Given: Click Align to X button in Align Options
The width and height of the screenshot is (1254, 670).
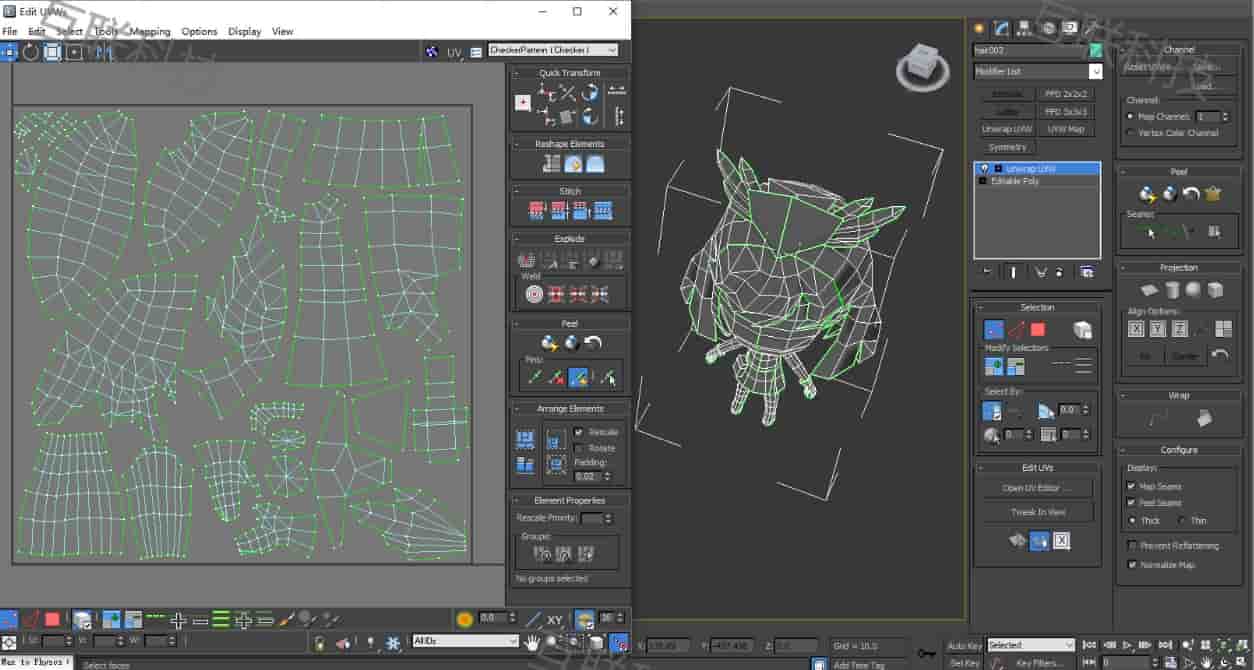Looking at the screenshot, I should pos(1136,329).
